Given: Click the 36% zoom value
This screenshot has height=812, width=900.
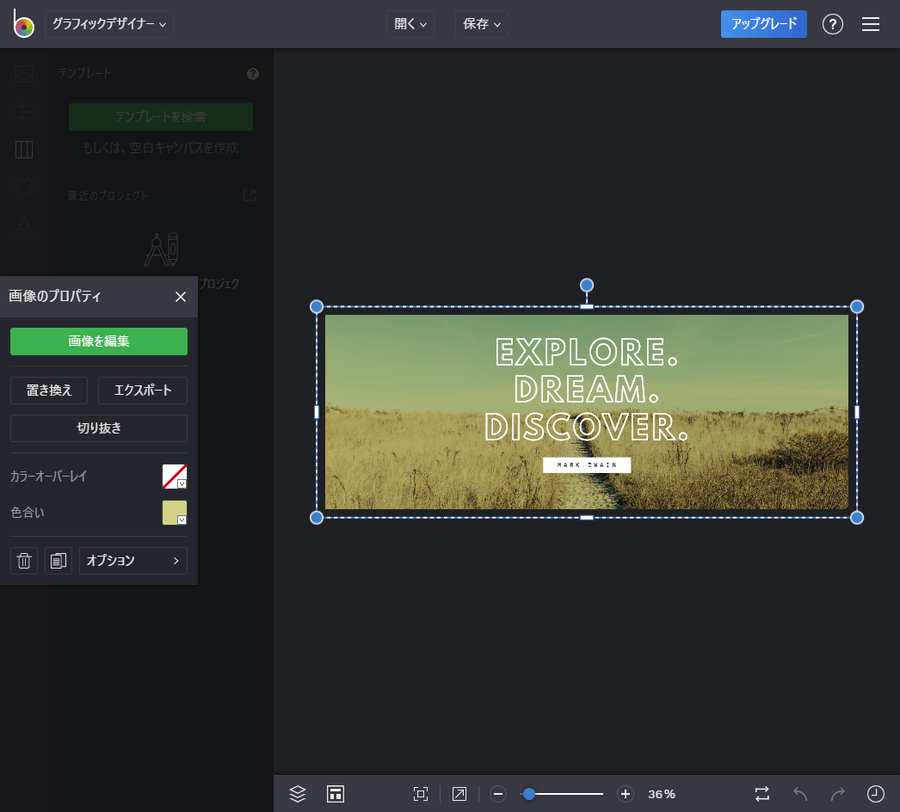Looking at the screenshot, I should coord(661,794).
